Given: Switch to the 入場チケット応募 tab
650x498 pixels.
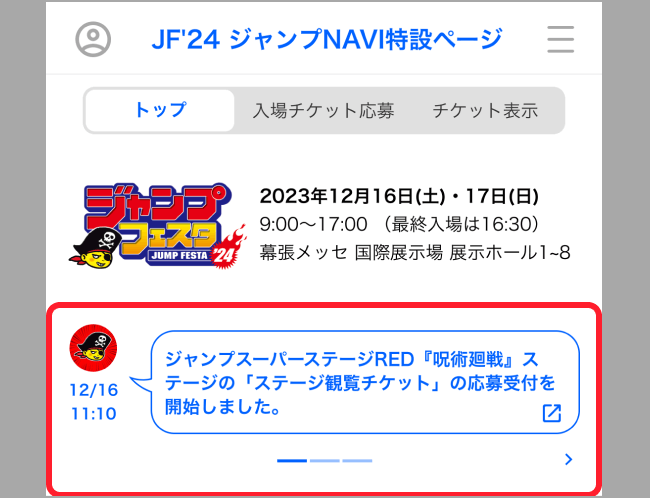Looking at the screenshot, I should point(323,111).
